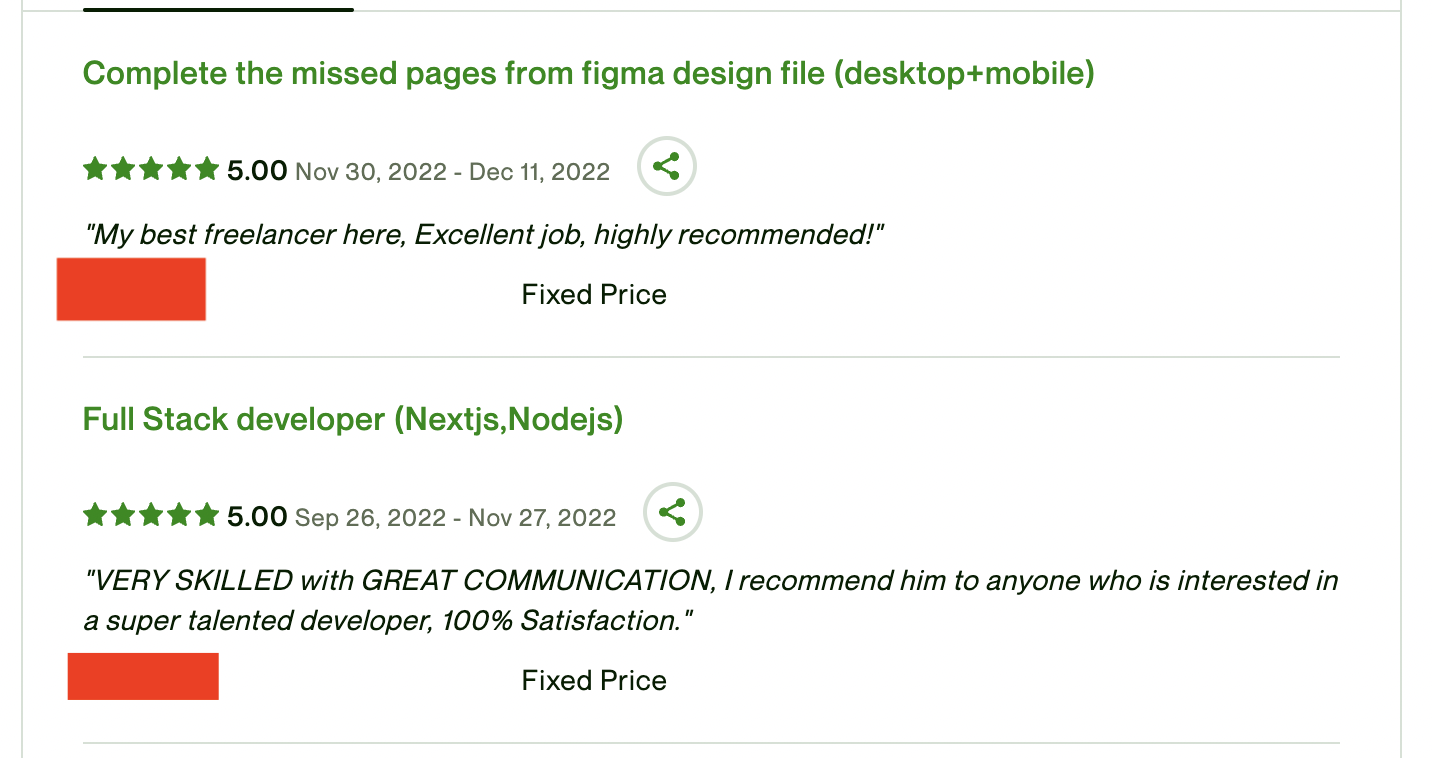
Task: Click middle star of Full Stack rating
Action: 151,515
